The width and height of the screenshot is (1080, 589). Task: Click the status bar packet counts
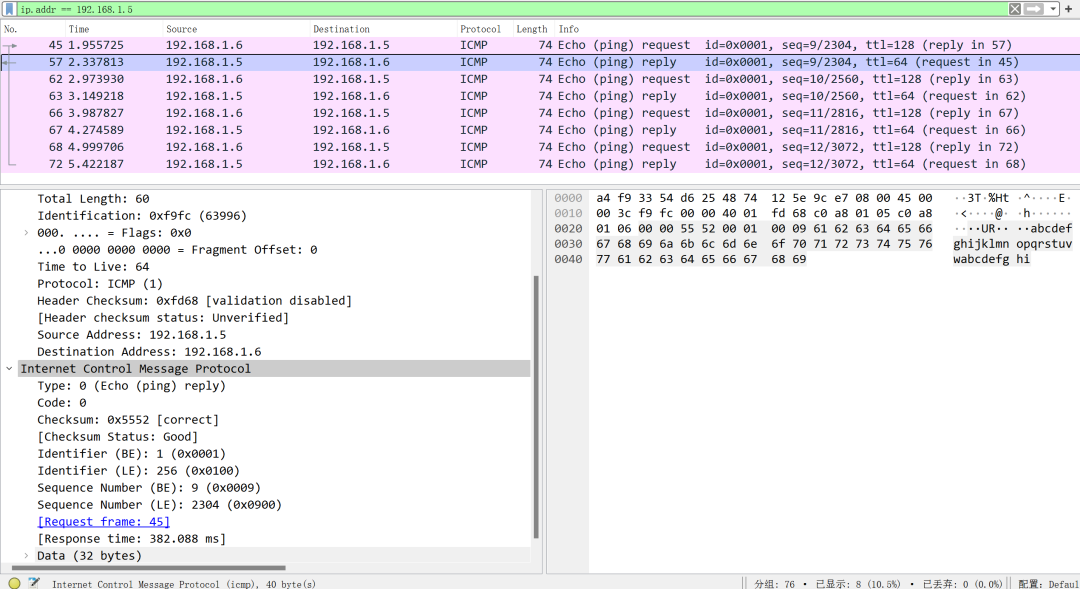pos(878,583)
